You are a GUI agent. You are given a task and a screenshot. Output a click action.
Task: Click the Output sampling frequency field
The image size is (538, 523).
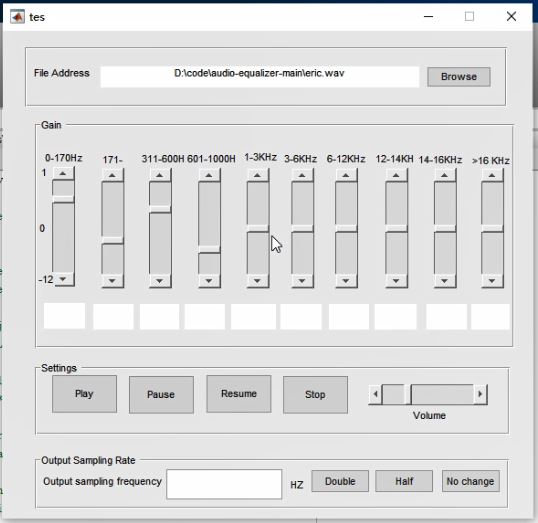[x=224, y=484]
